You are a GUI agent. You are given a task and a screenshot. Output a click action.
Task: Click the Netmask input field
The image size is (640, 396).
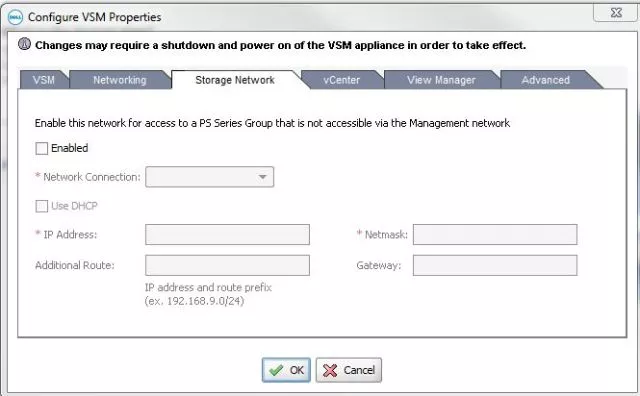[x=495, y=234]
